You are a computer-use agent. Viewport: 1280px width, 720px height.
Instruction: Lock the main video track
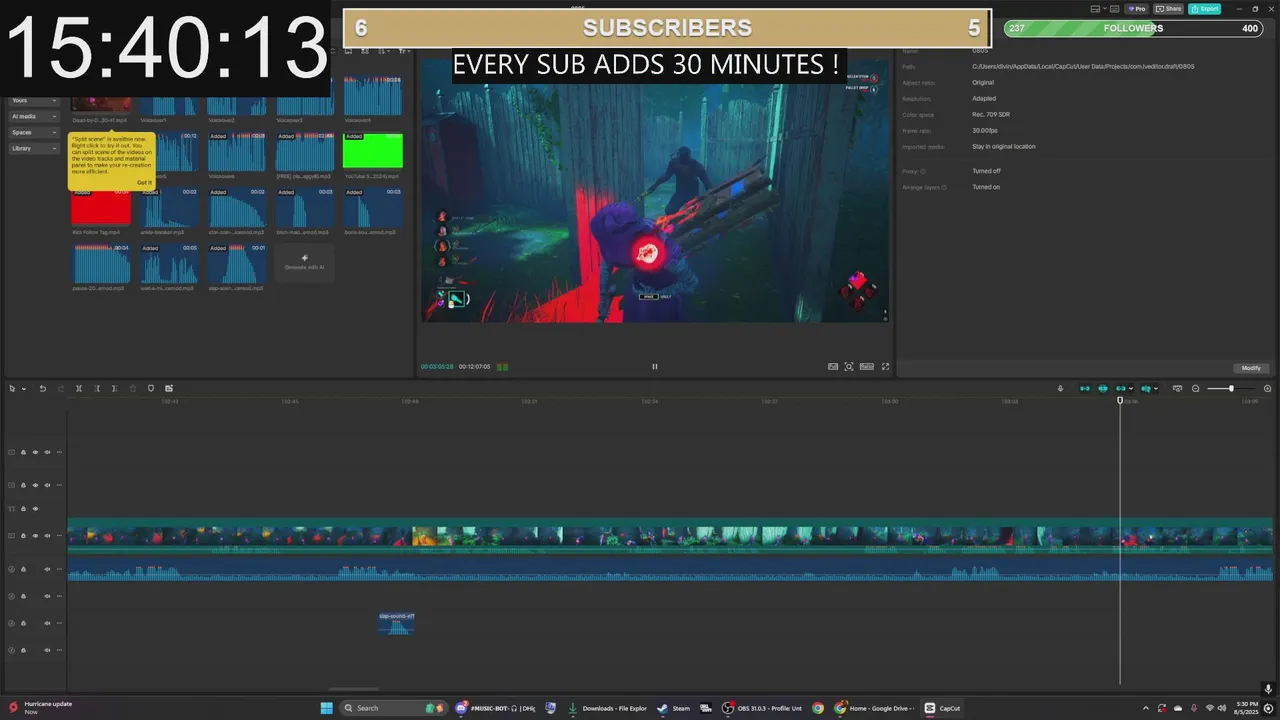(x=23, y=536)
